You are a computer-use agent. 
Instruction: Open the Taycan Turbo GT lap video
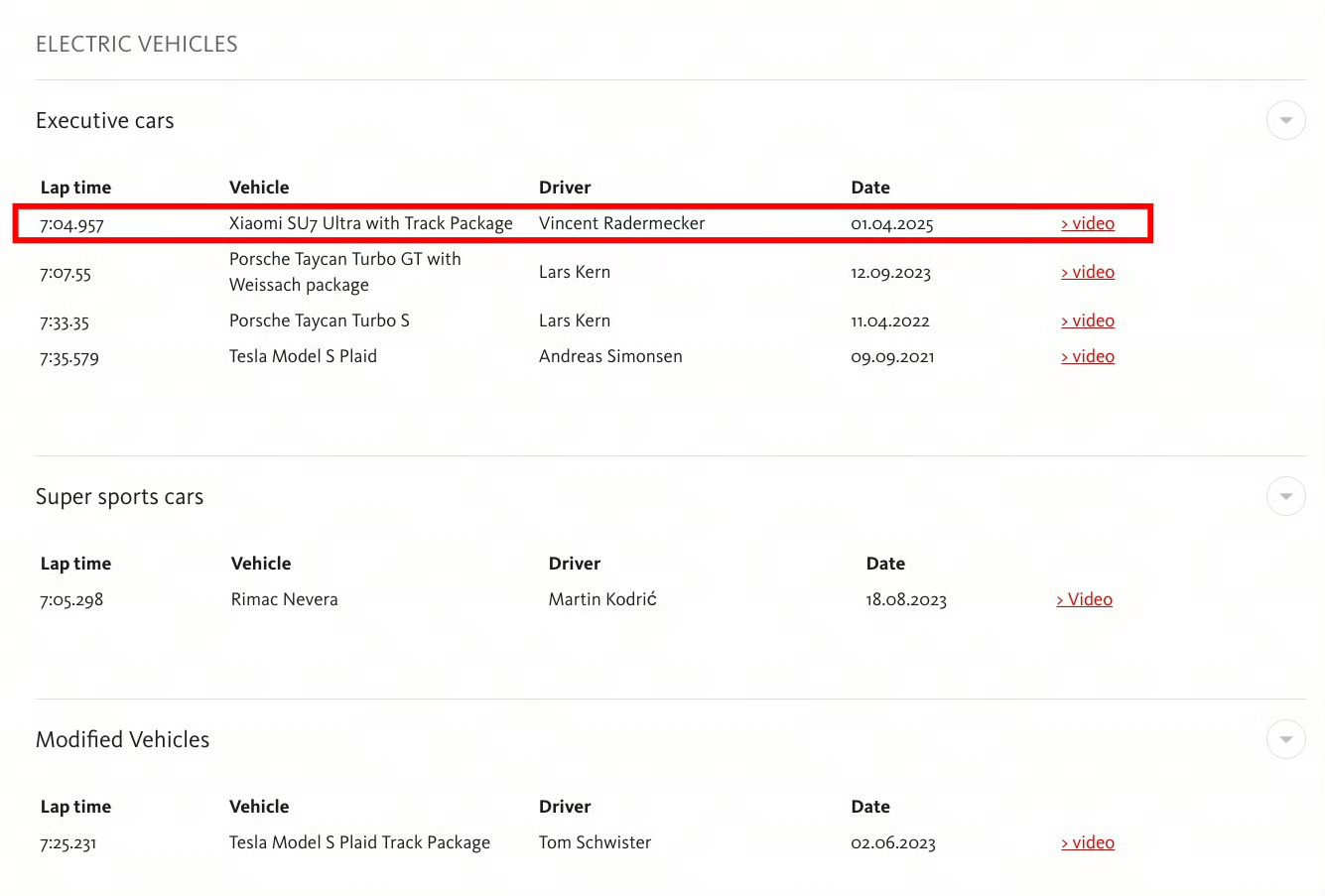point(1088,272)
